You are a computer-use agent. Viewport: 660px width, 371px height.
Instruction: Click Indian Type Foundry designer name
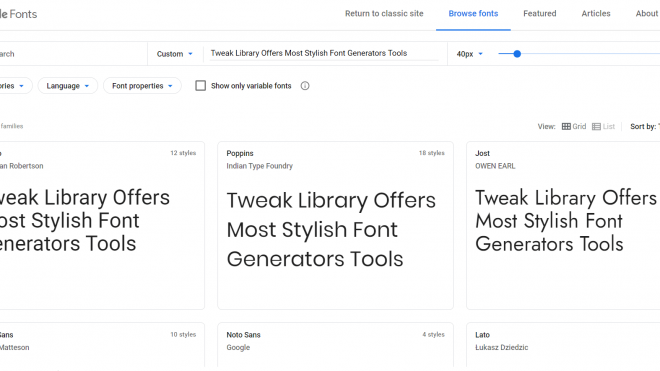(259, 166)
